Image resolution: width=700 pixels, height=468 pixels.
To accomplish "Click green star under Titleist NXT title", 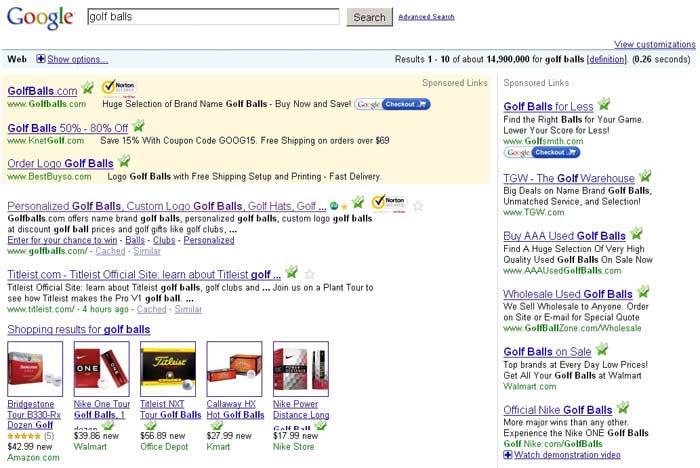I will tap(150, 425).
